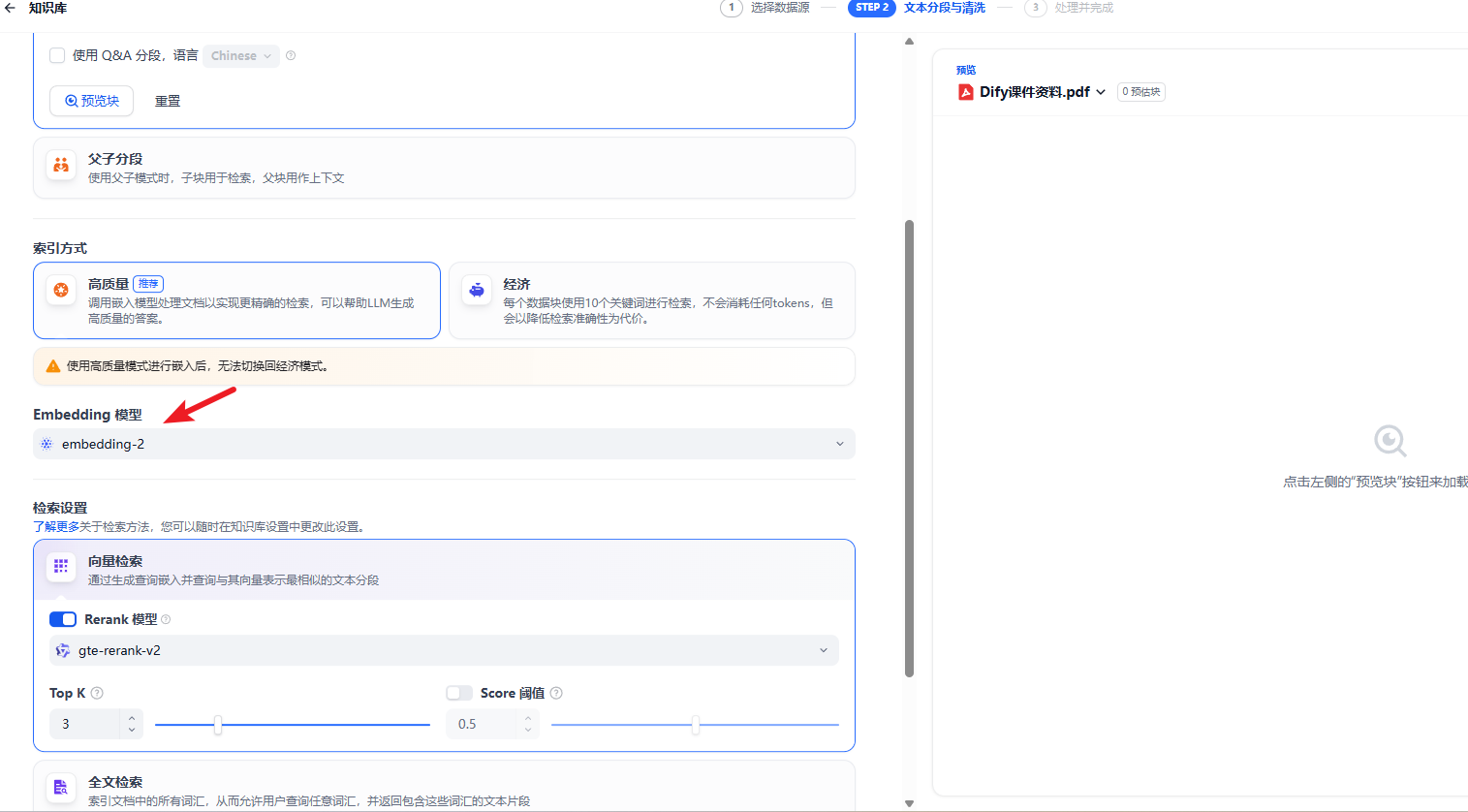Select step 3 处理并完成
Viewport: 1468px width, 812px height.
click(1069, 8)
